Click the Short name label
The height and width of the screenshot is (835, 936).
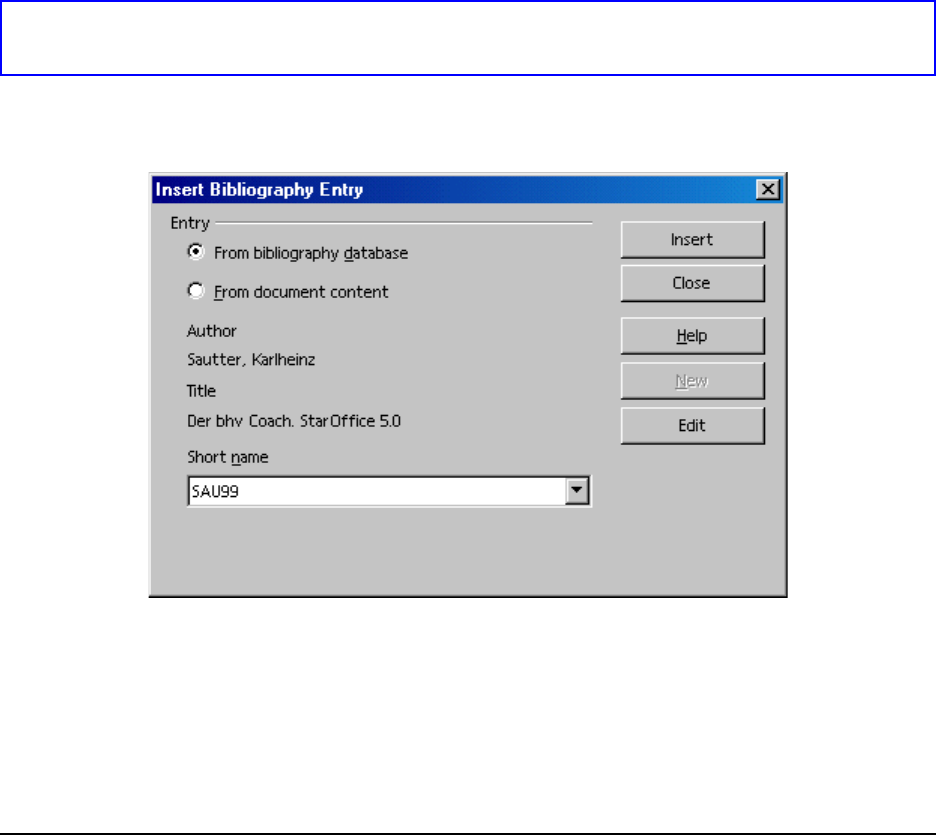point(227,457)
